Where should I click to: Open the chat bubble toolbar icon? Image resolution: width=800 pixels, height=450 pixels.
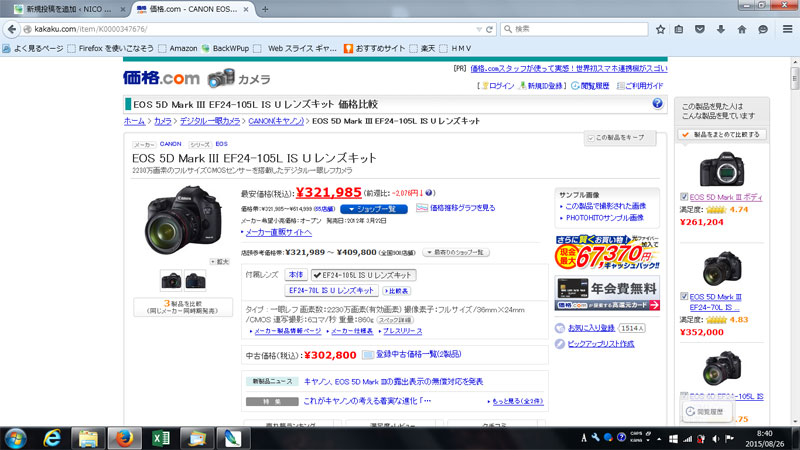point(763,29)
